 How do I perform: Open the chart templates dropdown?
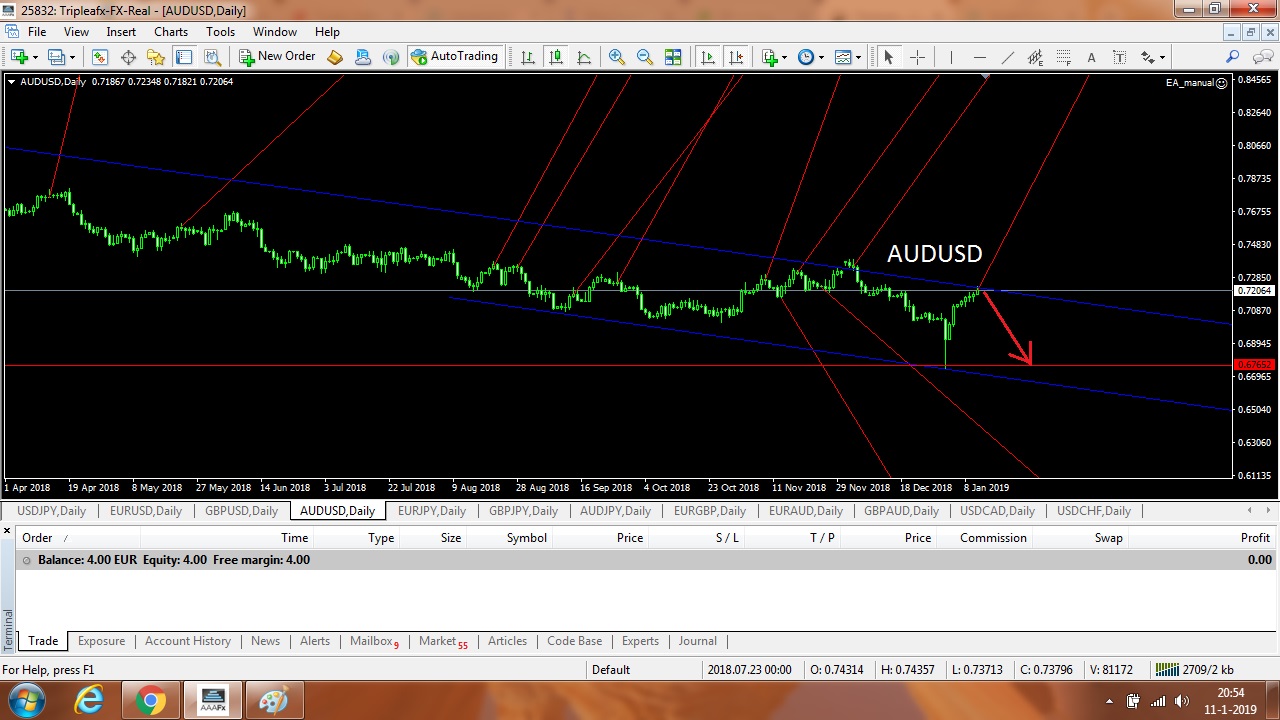click(x=847, y=57)
